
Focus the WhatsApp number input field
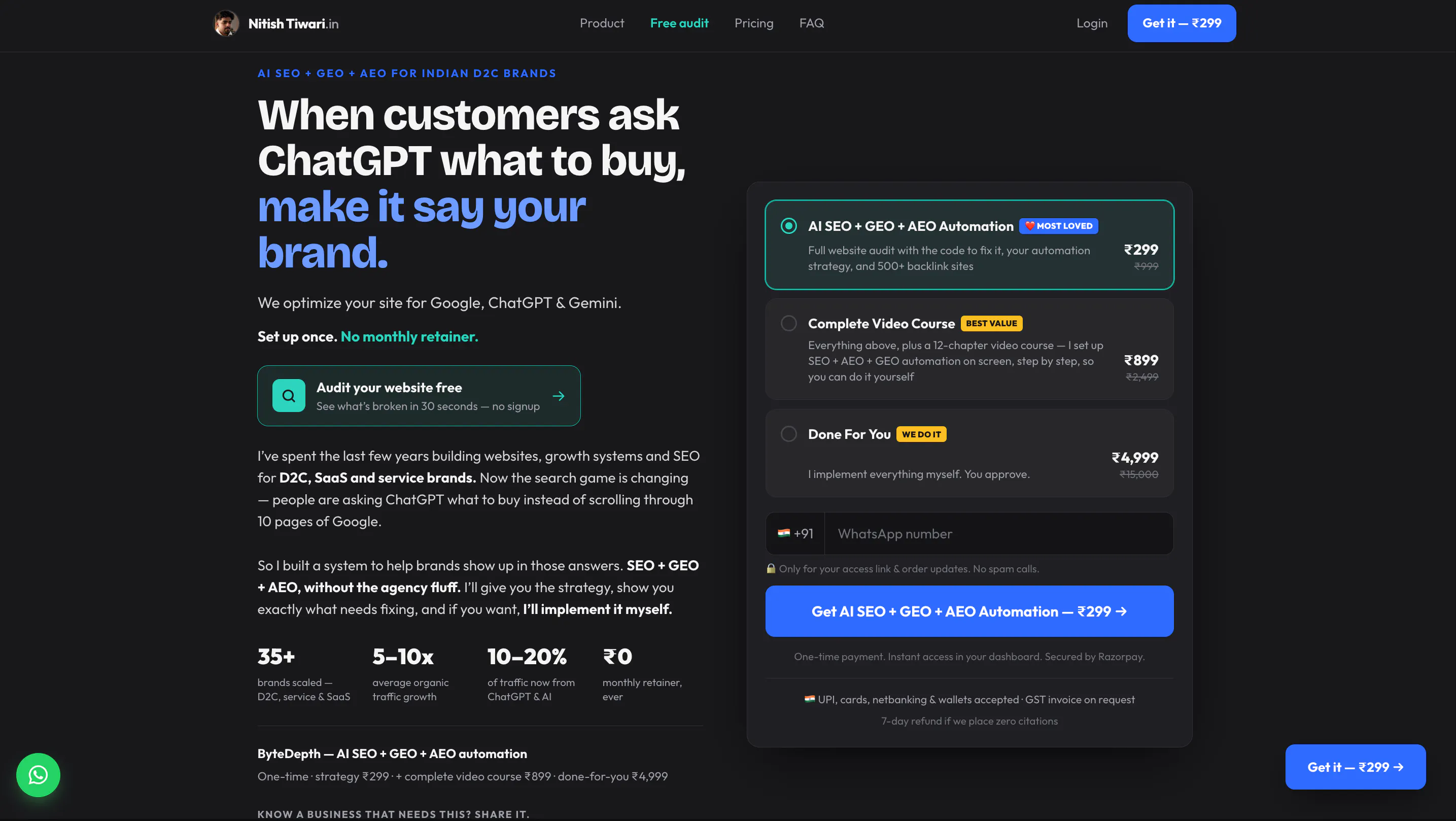point(999,533)
